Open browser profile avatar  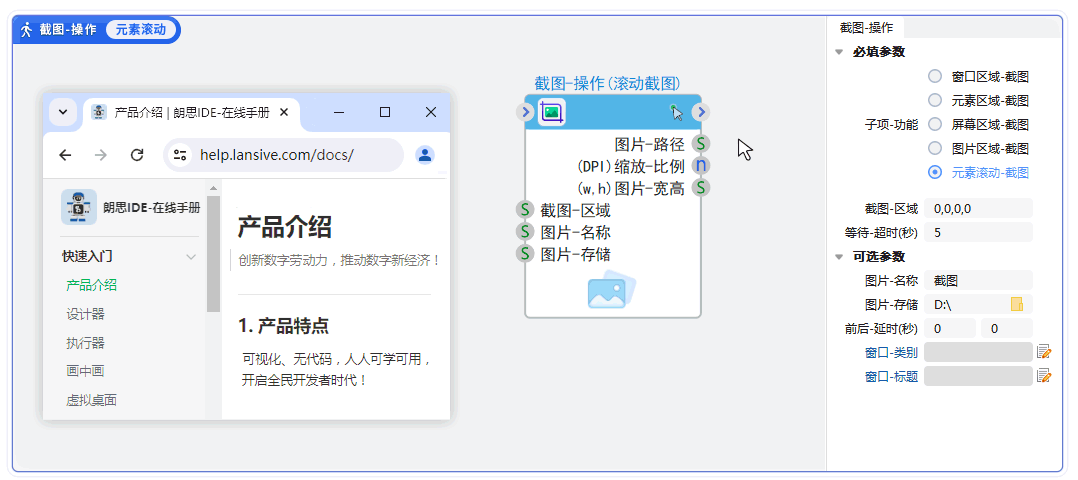425,155
